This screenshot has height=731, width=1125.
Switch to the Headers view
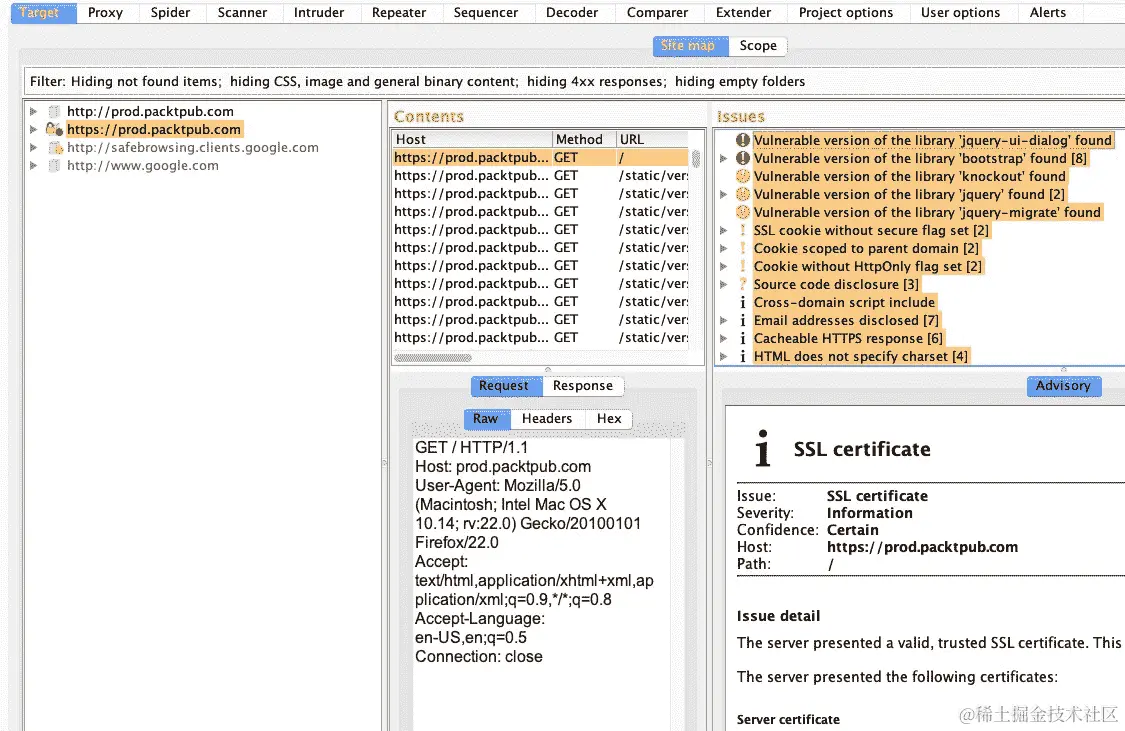(547, 418)
